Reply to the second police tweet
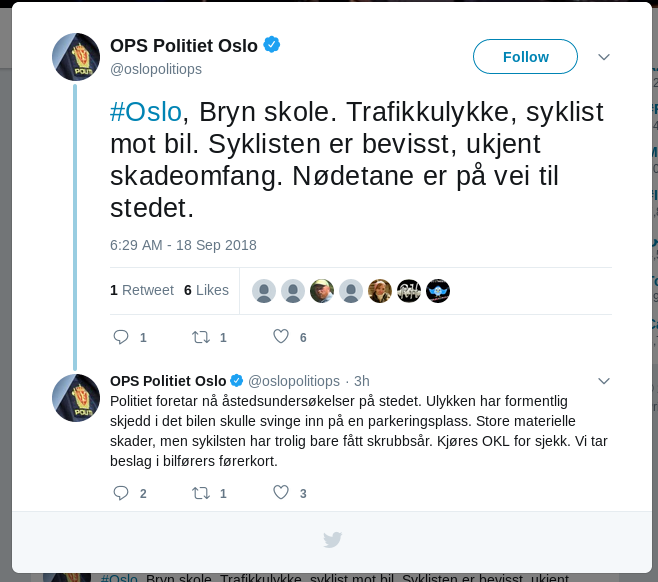This screenshot has width=658, height=582. click(121, 493)
